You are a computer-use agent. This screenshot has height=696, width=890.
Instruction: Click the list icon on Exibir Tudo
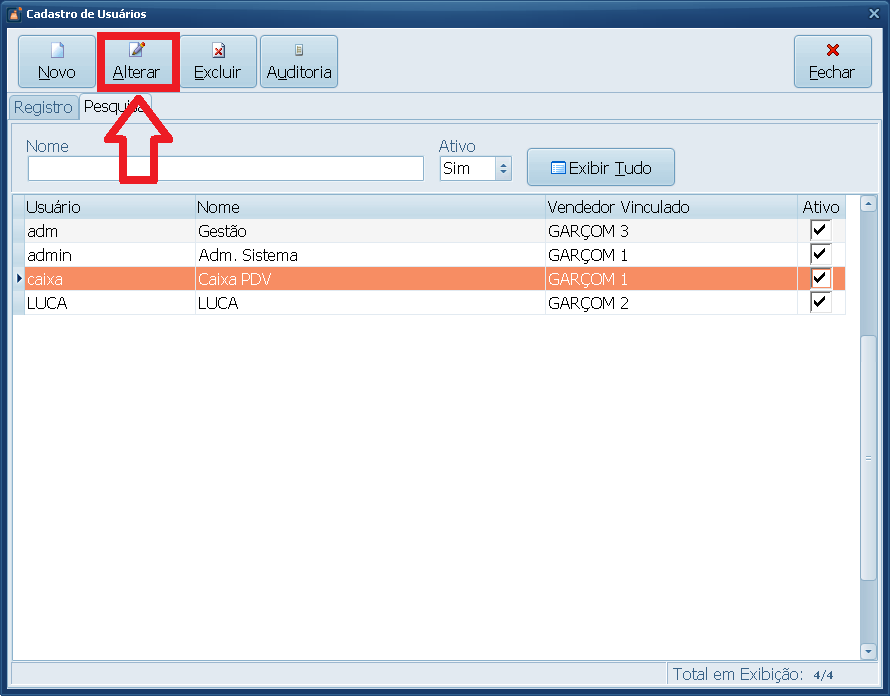point(558,168)
